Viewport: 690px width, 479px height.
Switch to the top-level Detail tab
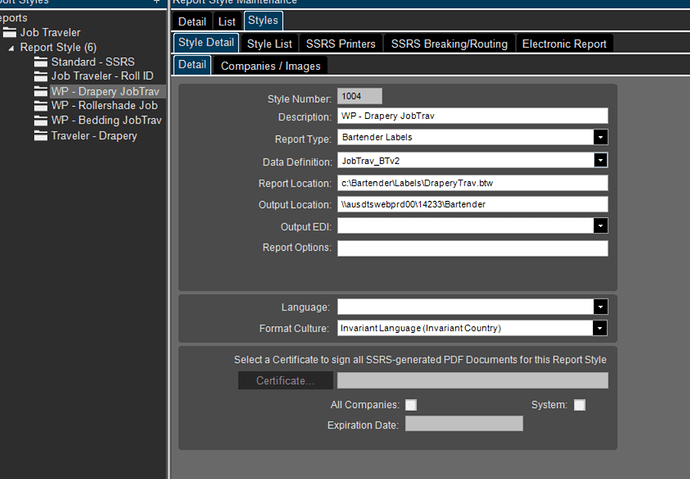pos(192,22)
